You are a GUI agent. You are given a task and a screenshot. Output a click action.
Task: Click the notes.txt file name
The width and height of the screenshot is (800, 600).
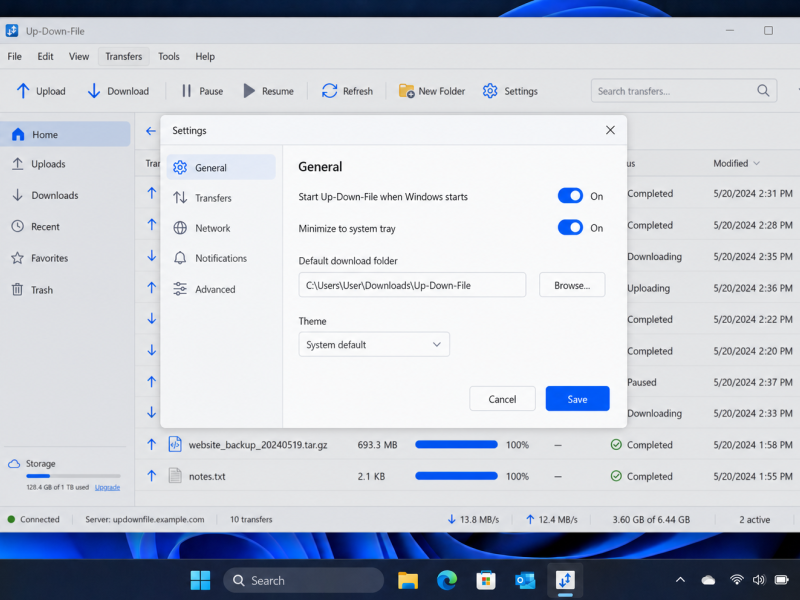click(207, 477)
